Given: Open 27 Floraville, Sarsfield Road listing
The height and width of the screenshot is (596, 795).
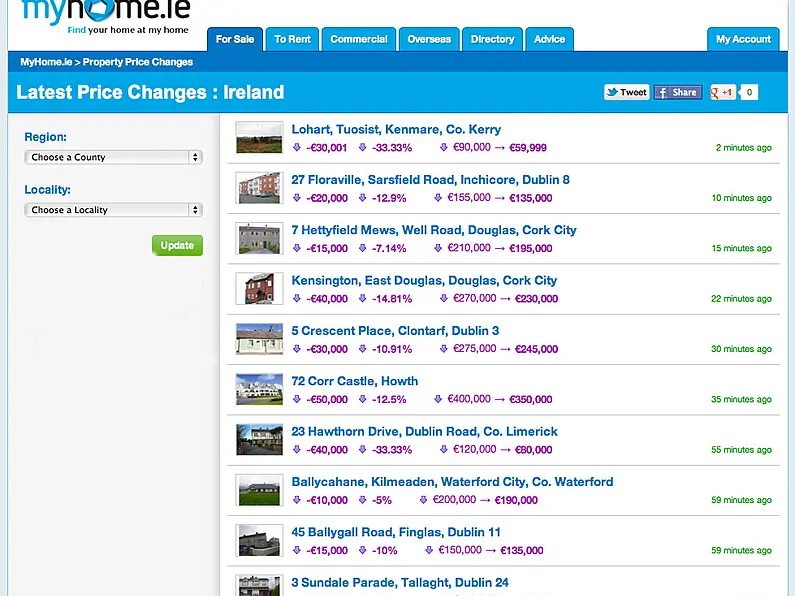Looking at the screenshot, I should (430, 179).
